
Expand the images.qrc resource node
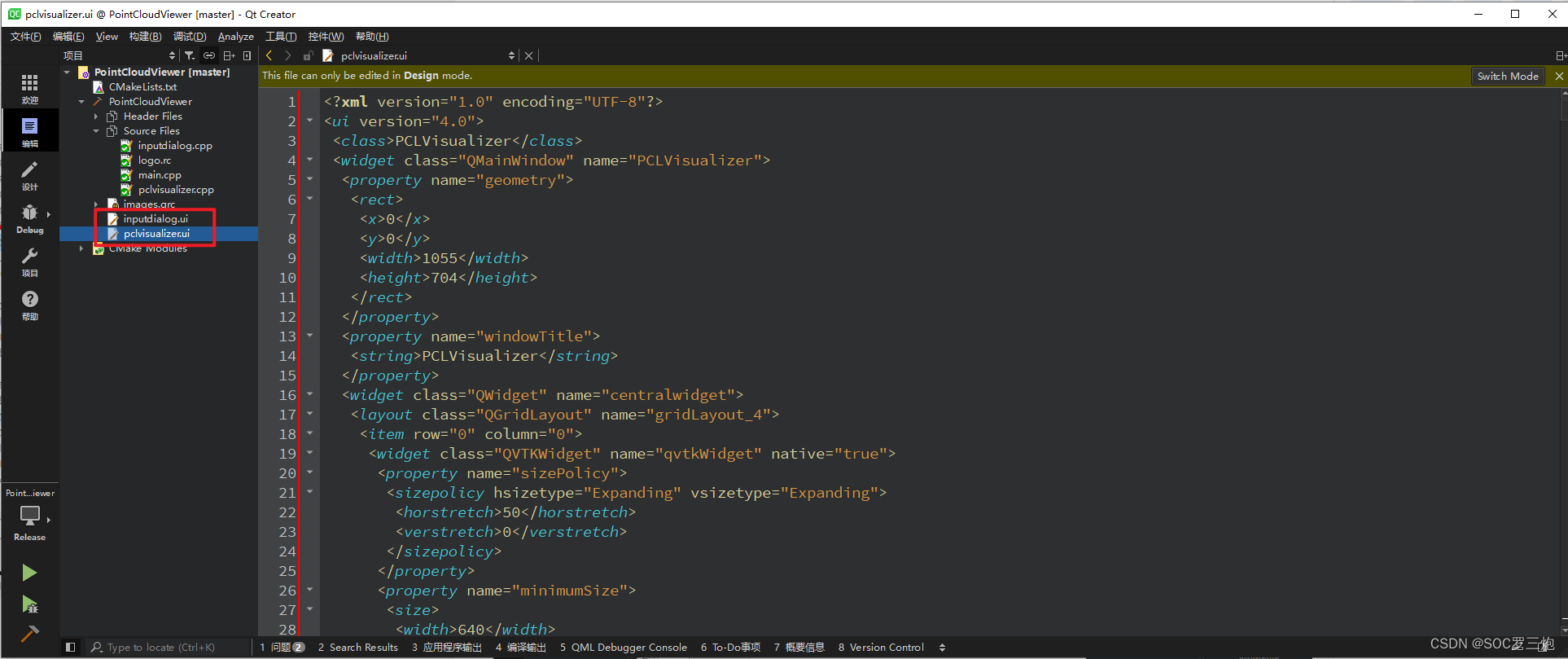(x=96, y=204)
